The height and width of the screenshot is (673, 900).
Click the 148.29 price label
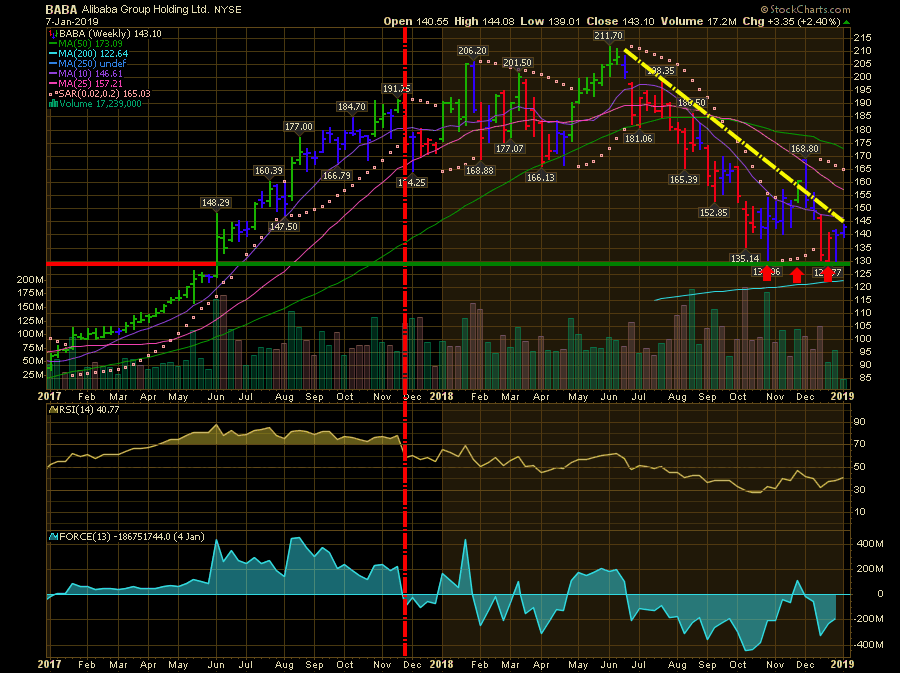pos(215,202)
